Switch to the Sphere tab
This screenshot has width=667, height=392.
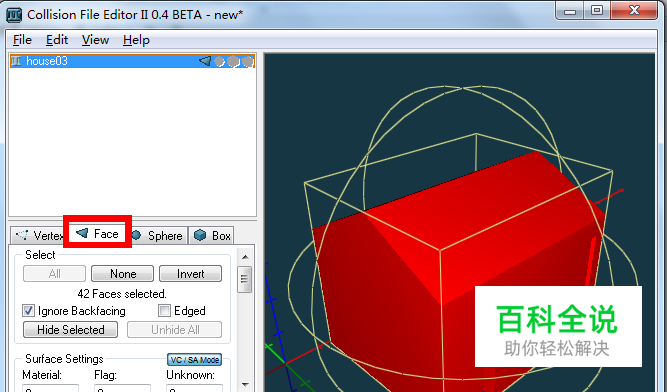pyautogui.click(x=158, y=236)
